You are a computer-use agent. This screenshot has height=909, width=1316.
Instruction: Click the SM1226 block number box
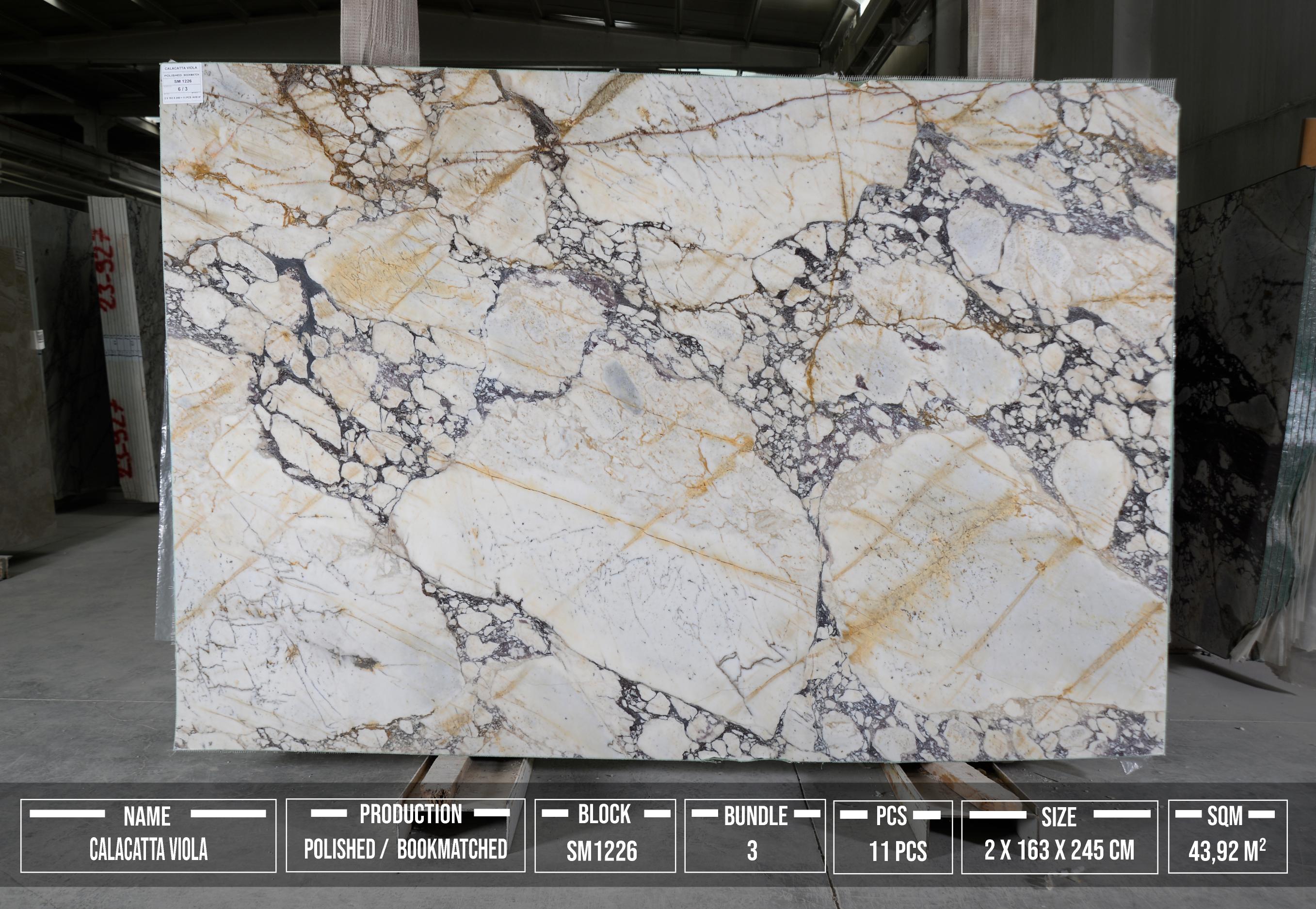[605, 836]
